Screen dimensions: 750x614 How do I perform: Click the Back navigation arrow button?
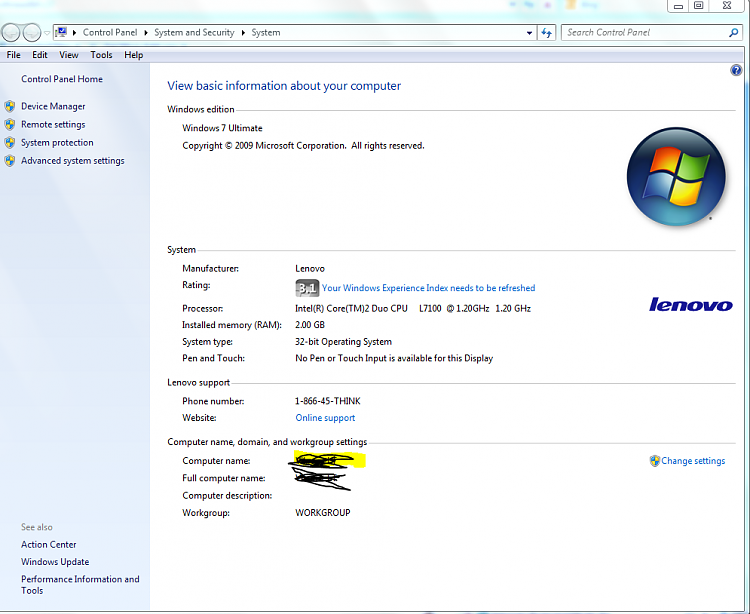(11, 33)
